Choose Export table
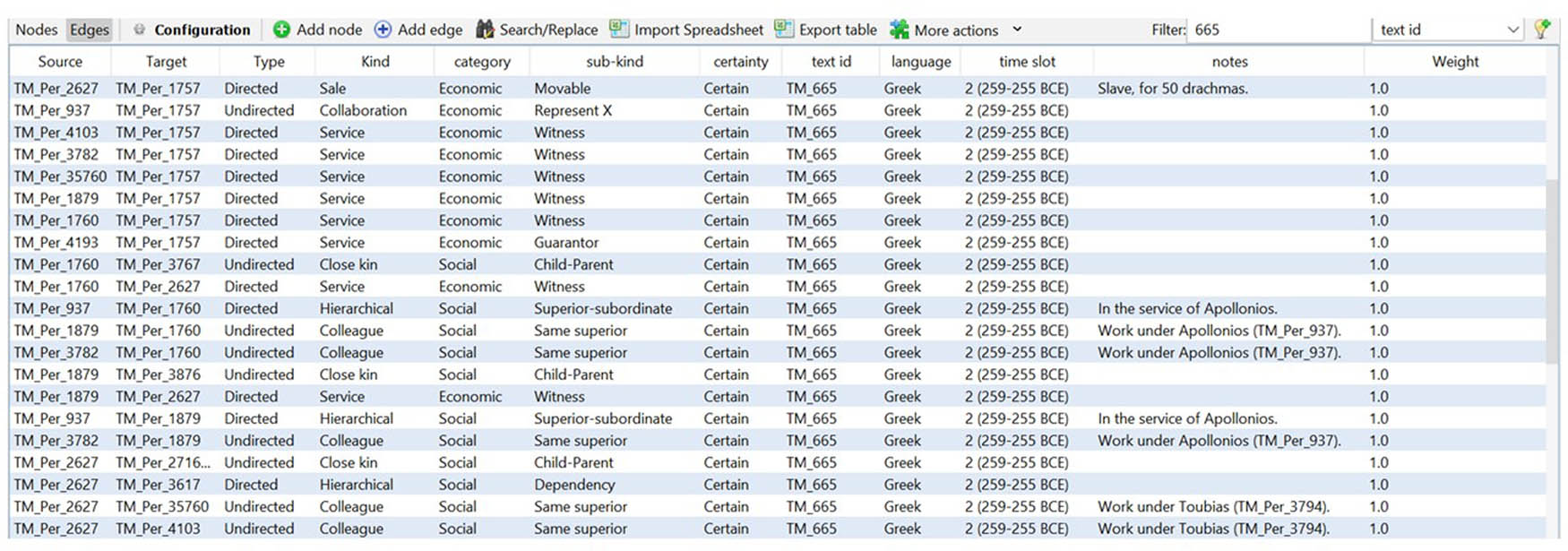 click(838, 30)
